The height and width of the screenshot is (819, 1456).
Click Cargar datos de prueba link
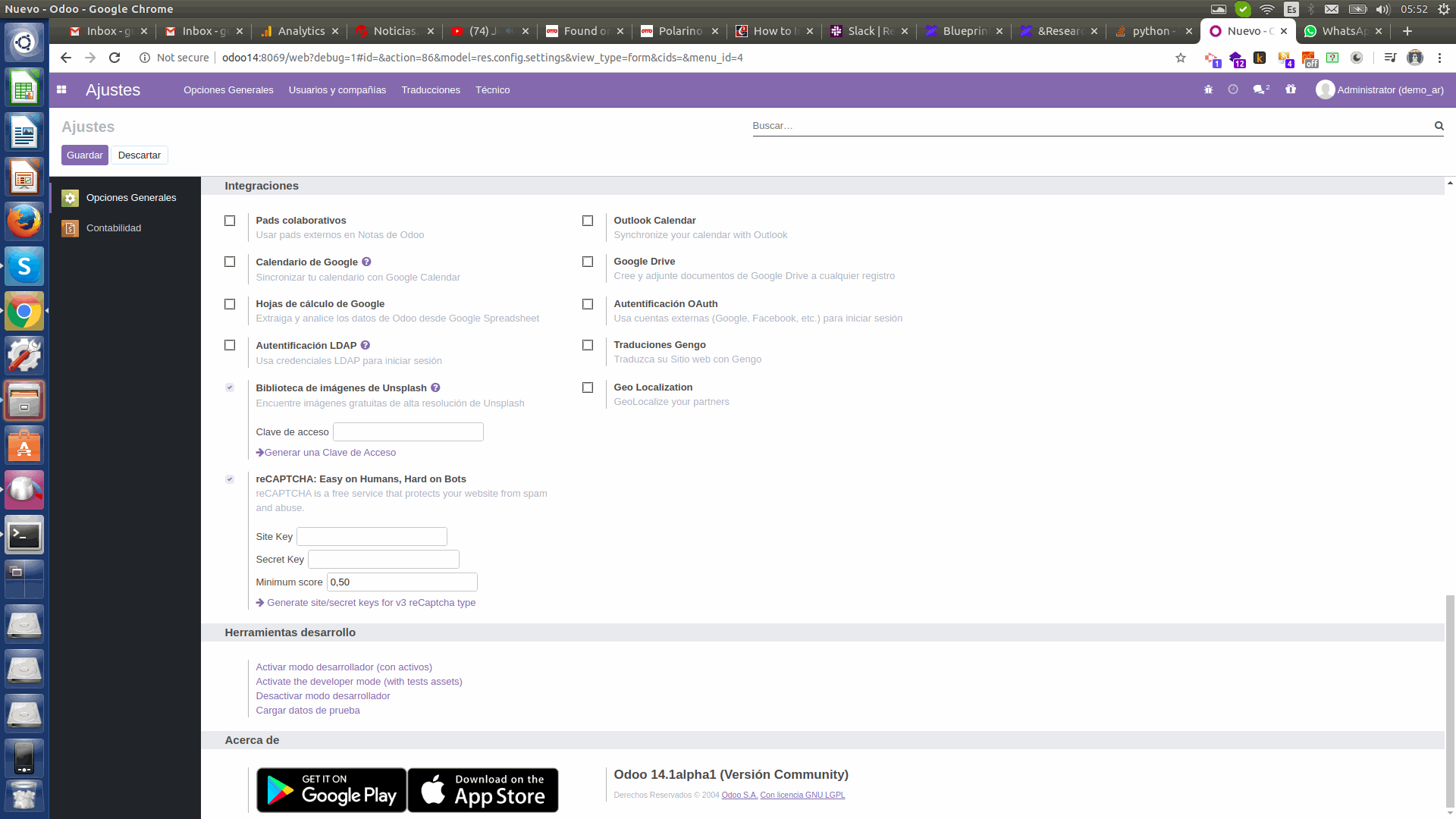308,711
